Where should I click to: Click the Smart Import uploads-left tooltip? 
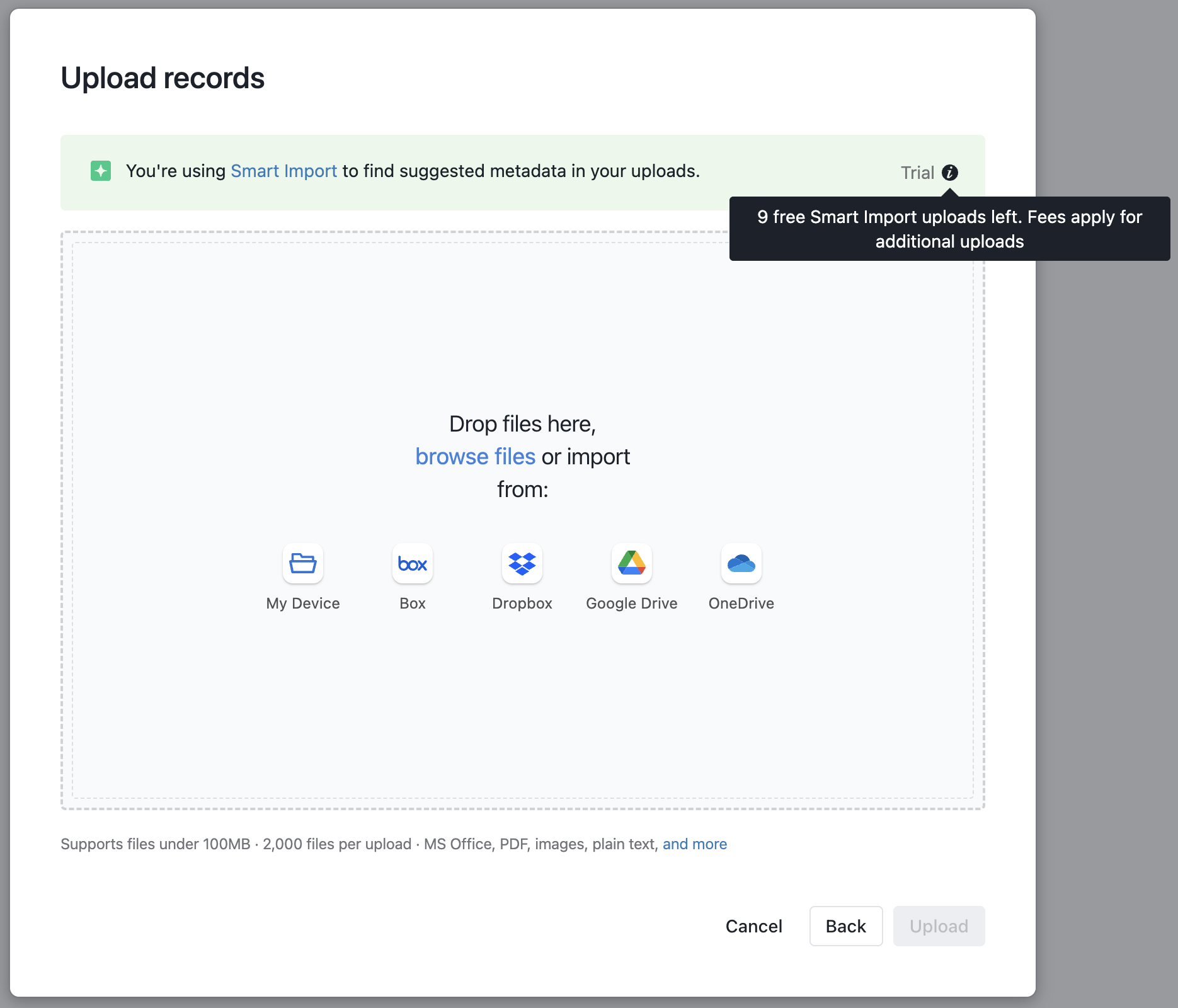(x=950, y=229)
